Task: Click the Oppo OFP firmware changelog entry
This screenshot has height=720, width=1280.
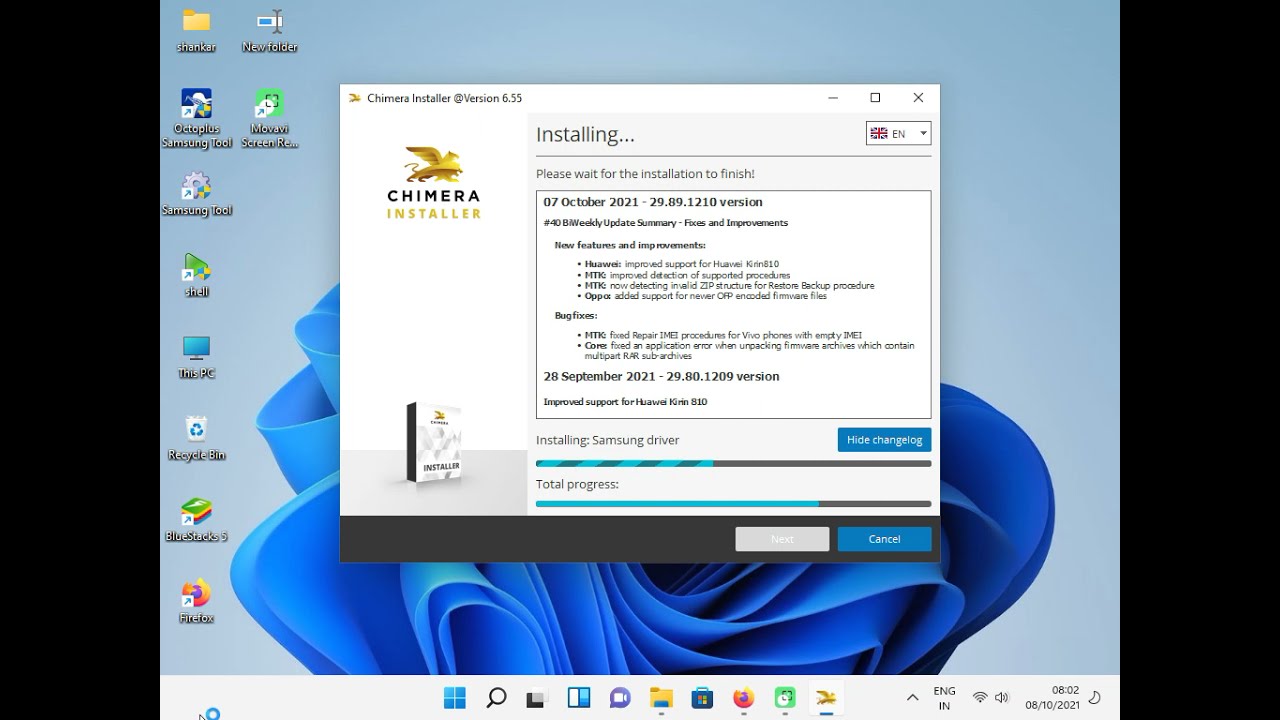Action: [705, 296]
